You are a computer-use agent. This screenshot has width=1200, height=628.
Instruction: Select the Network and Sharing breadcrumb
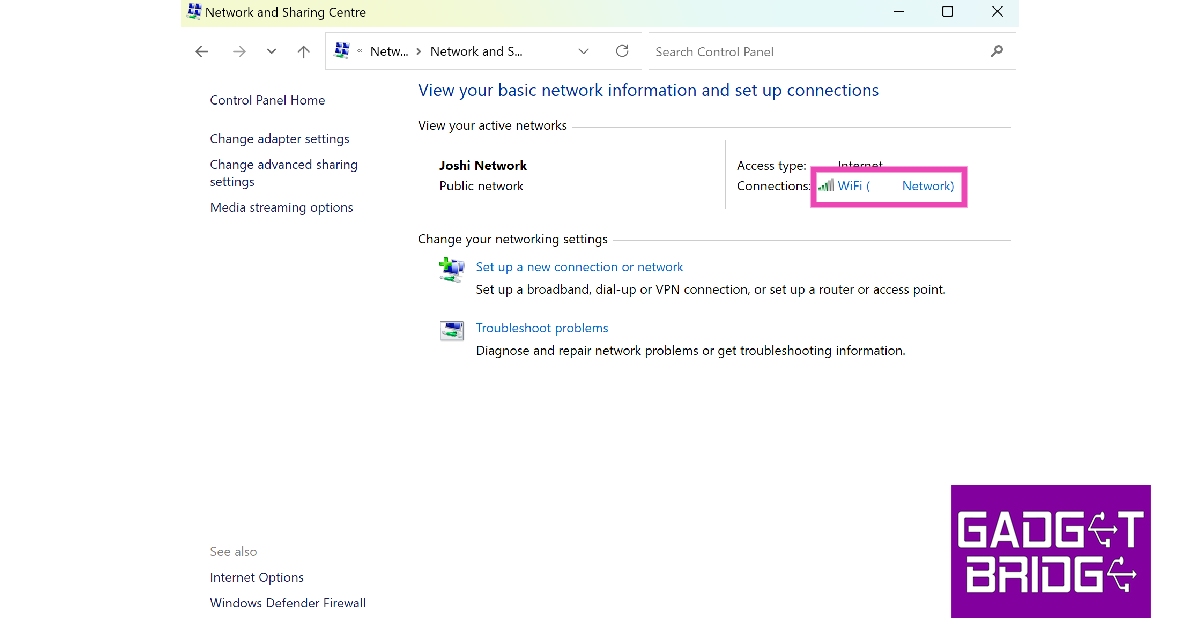(x=476, y=51)
